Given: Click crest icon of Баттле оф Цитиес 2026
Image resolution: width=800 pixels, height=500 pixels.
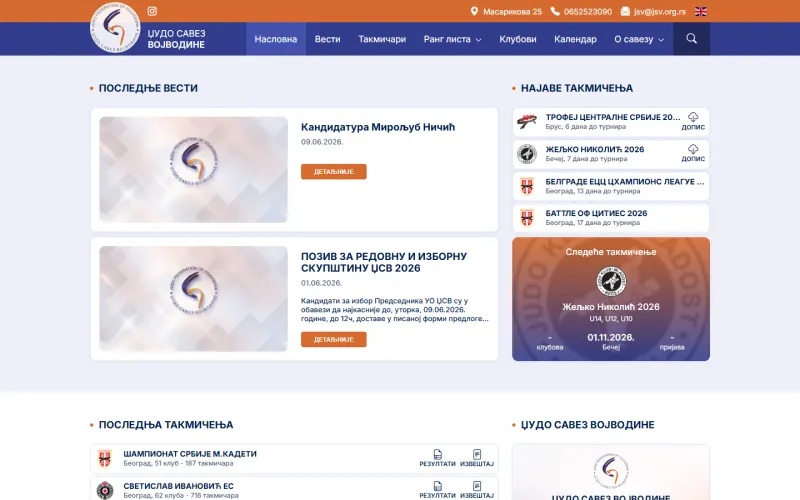Looking at the screenshot, I should [527, 218].
